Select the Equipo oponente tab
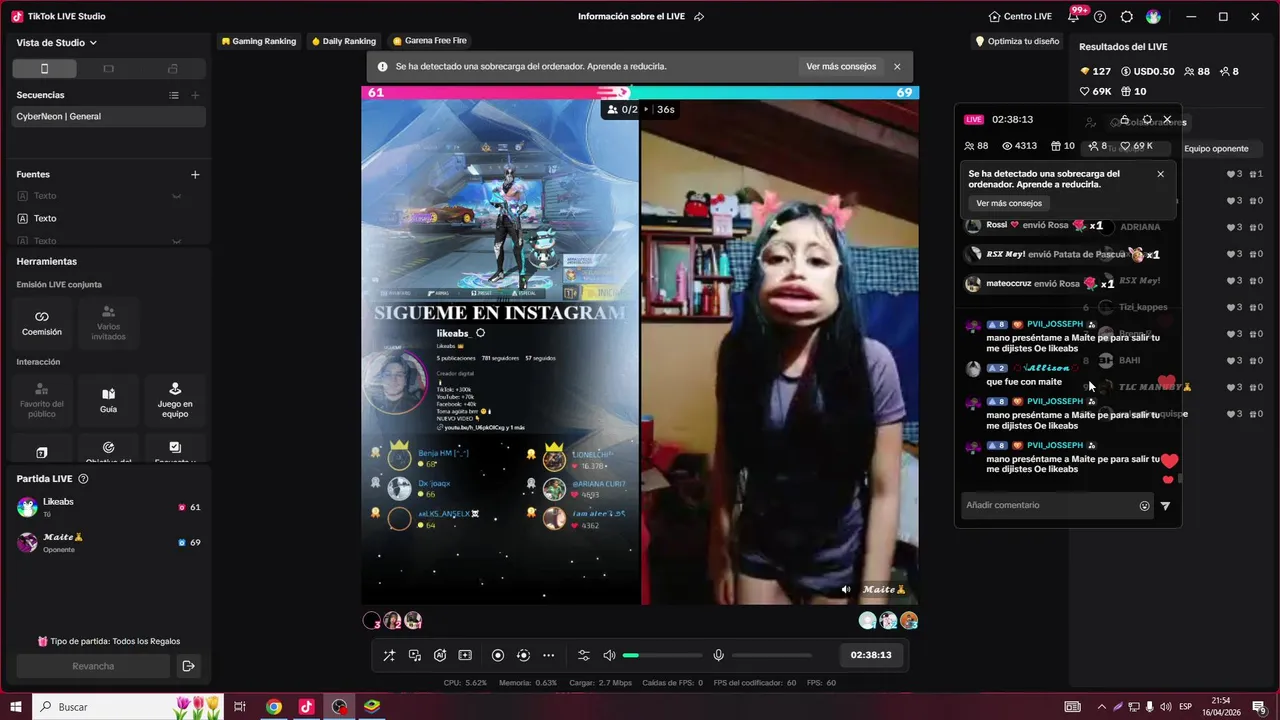The height and width of the screenshot is (720, 1280). click(x=1216, y=149)
